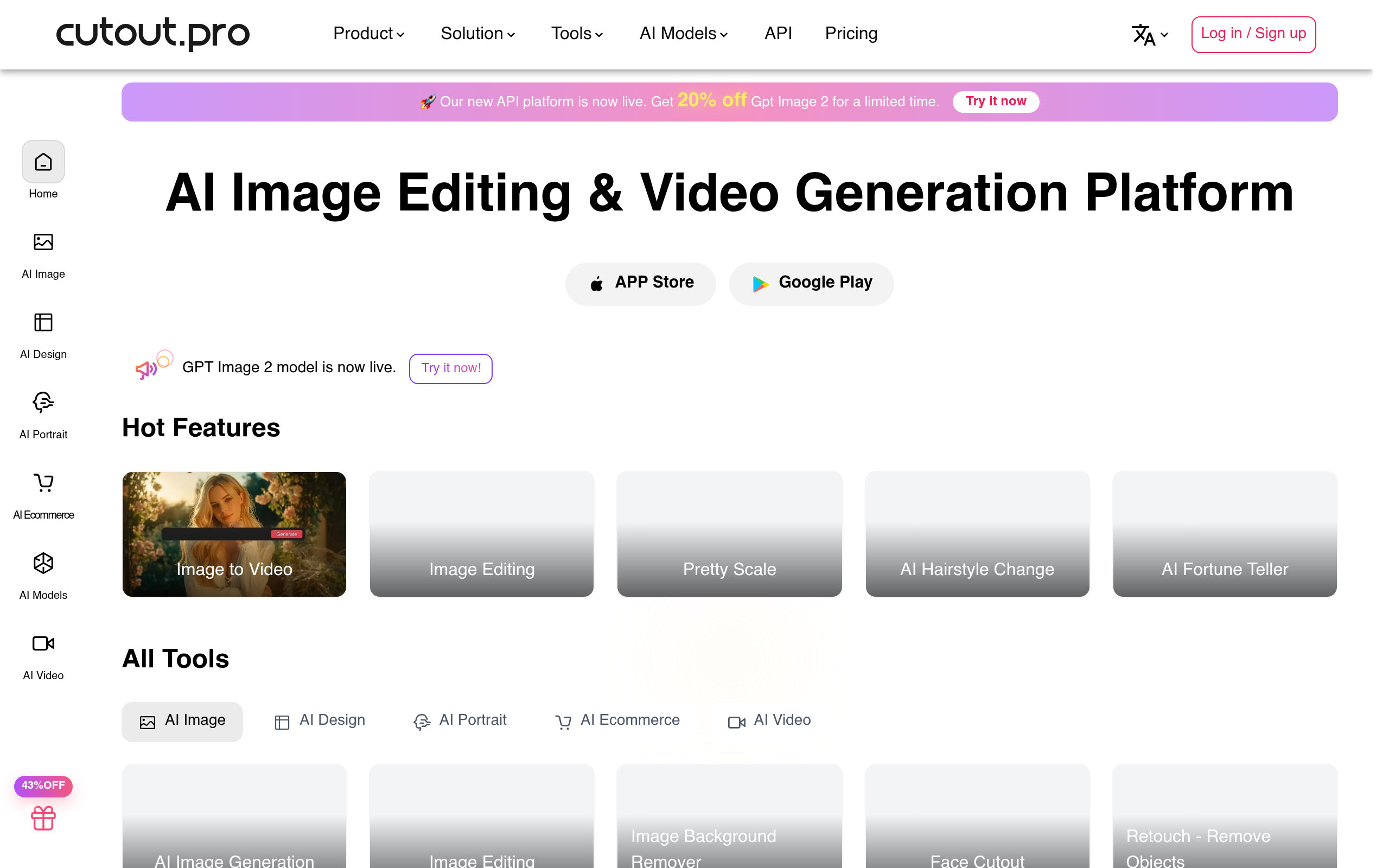Click the cutout.pro logo

pos(152,33)
